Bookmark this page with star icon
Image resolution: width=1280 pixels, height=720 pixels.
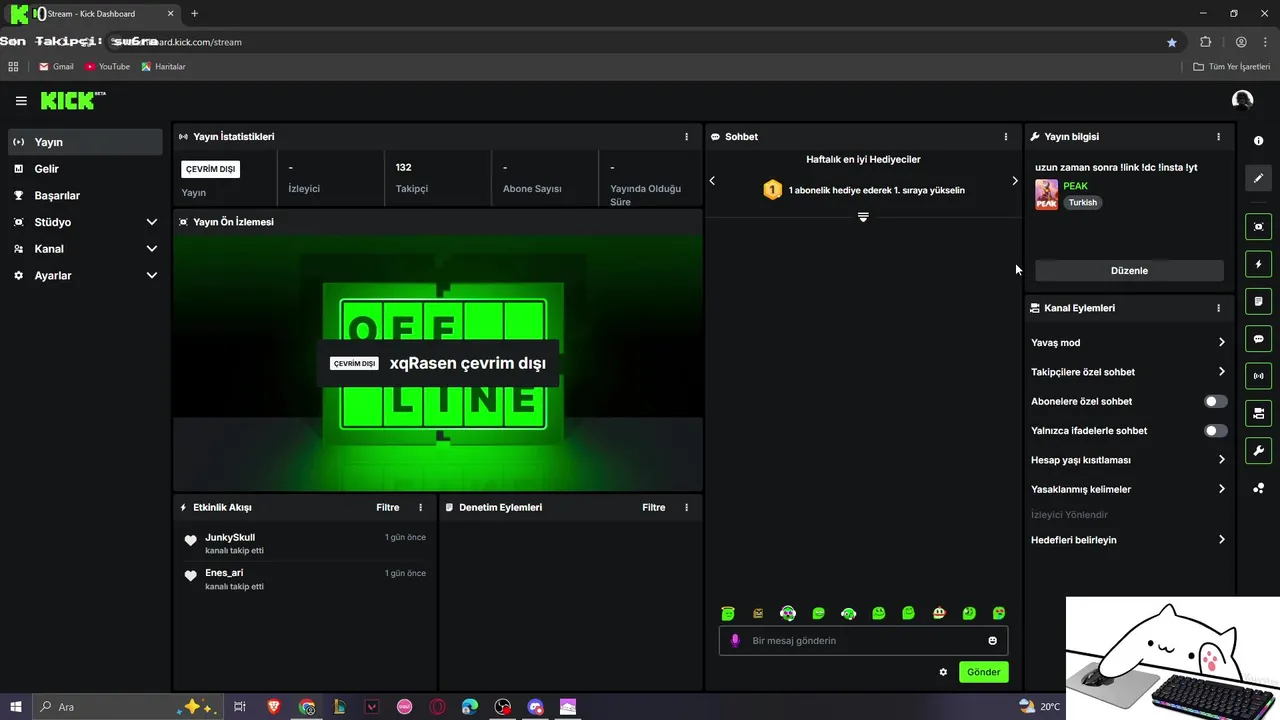pyautogui.click(x=1172, y=42)
